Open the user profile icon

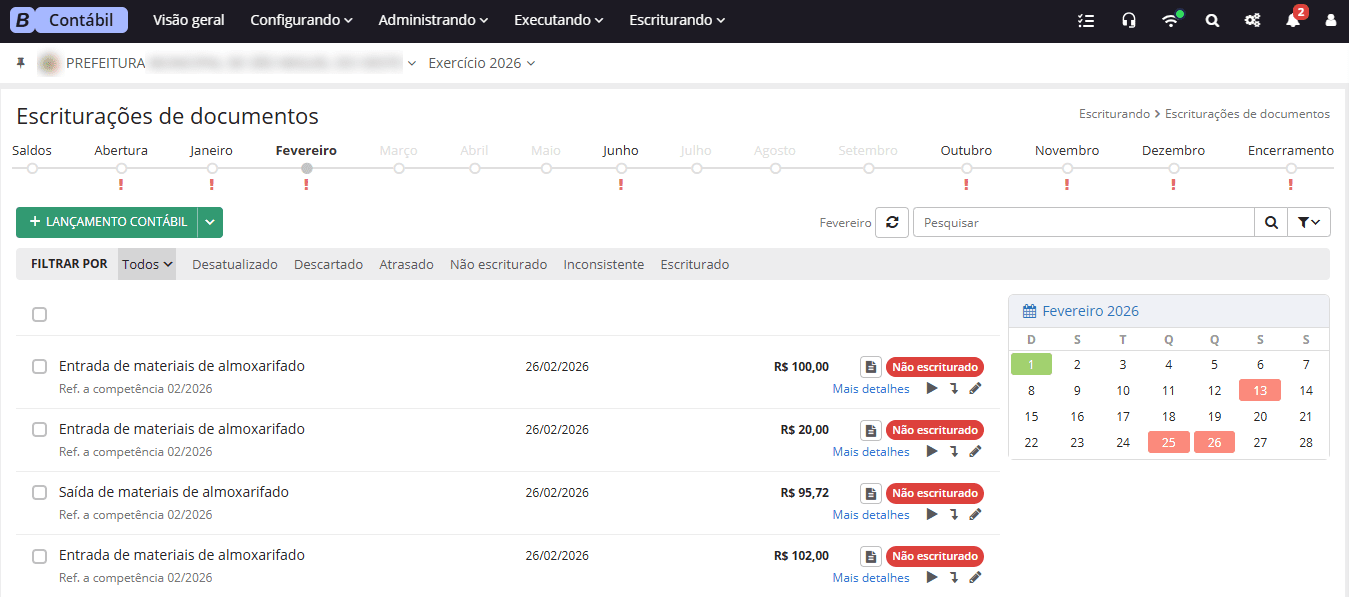tap(1330, 20)
